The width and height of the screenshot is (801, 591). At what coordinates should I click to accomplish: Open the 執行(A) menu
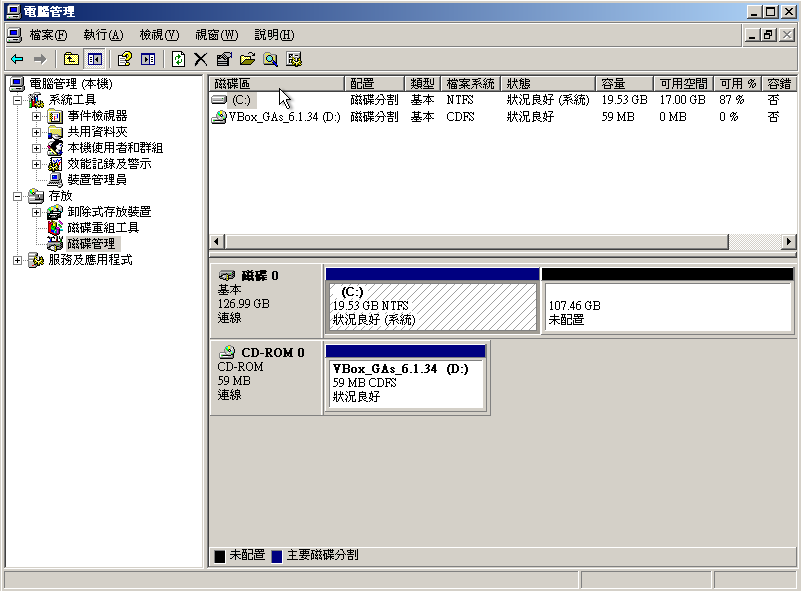pos(103,35)
